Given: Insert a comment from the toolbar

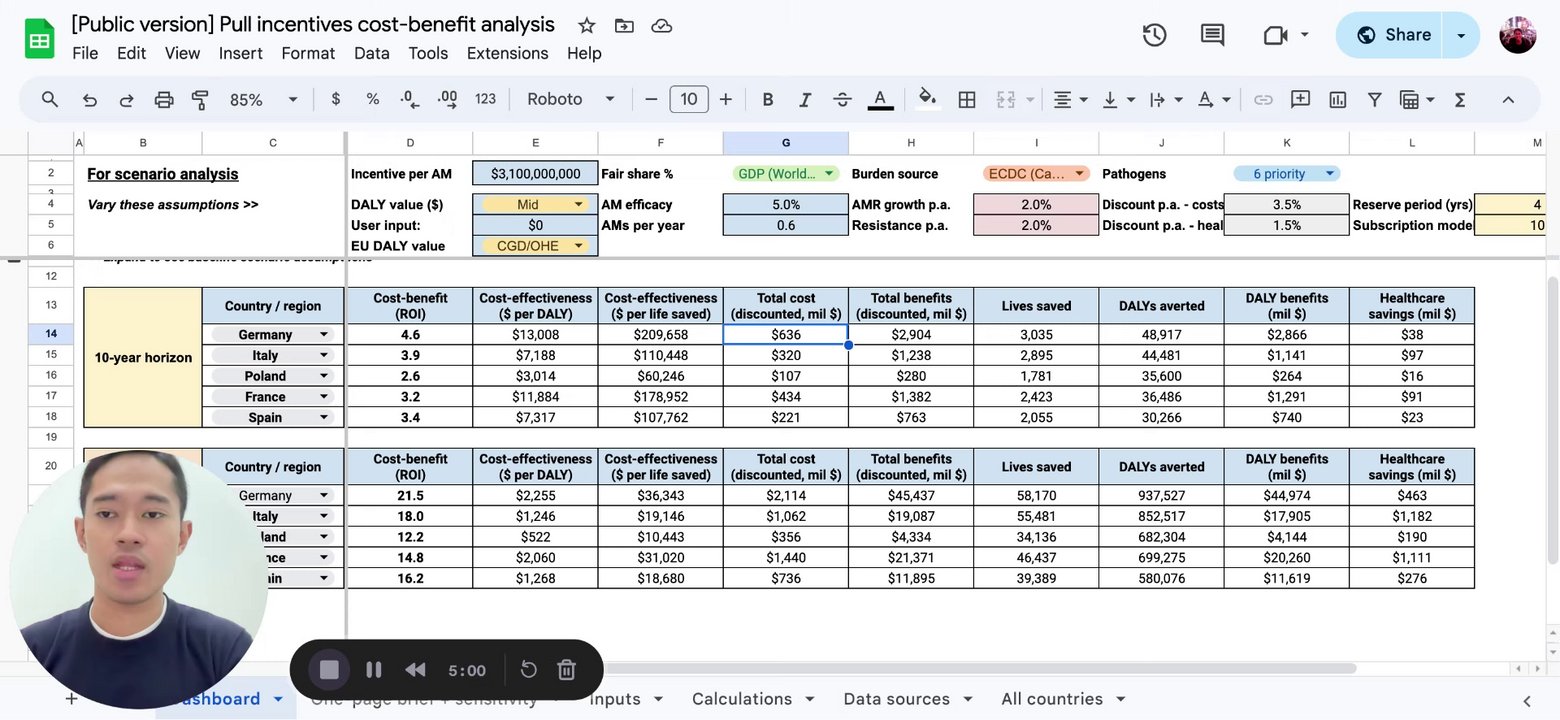Looking at the screenshot, I should coord(1300,99).
